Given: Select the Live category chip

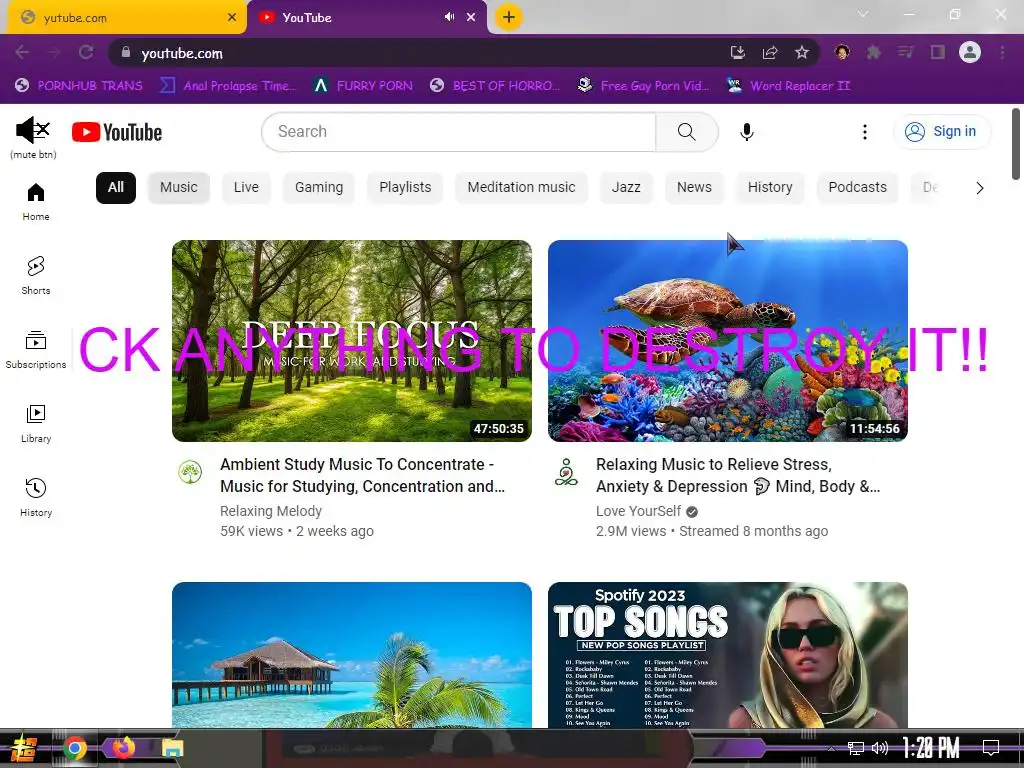Looking at the screenshot, I should click(246, 187).
